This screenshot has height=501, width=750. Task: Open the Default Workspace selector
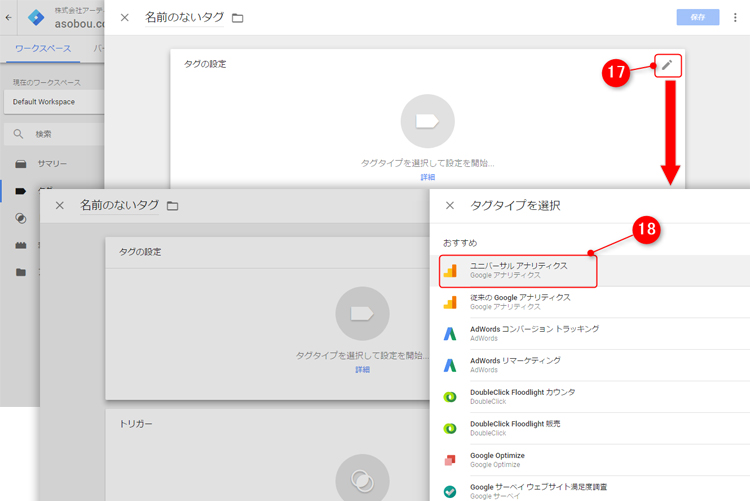(x=54, y=102)
